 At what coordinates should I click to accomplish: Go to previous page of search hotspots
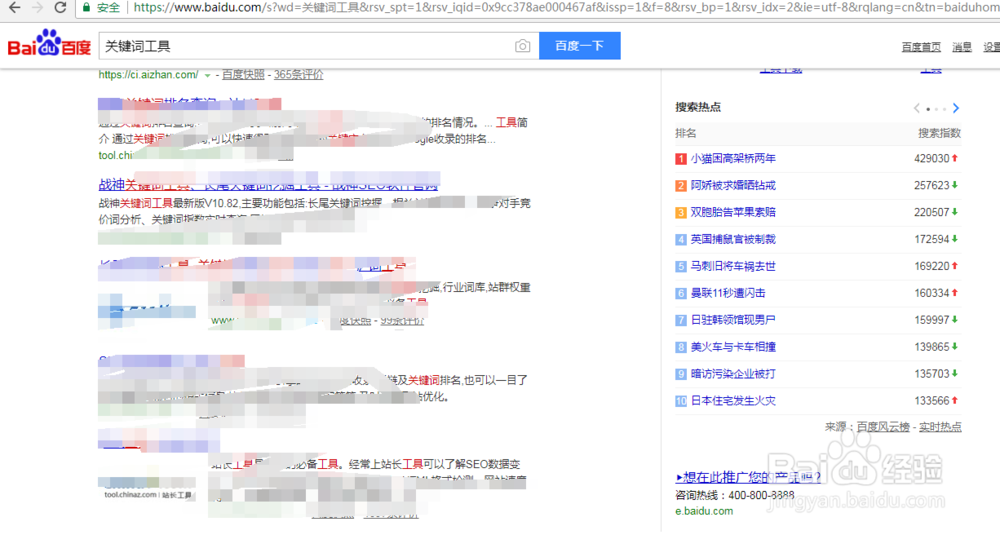click(916, 108)
